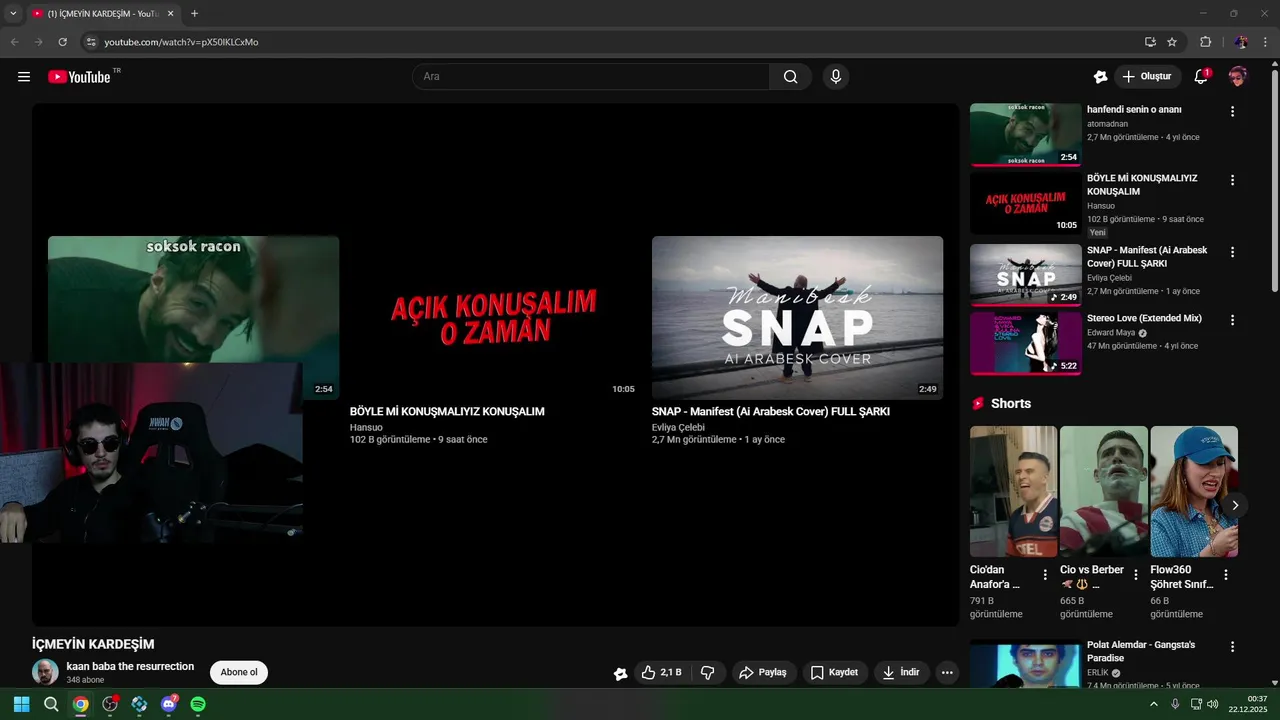This screenshot has height=720, width=1280.
Task: Click the Ask AI sparkle icon in header
Action: [1100, 77]
